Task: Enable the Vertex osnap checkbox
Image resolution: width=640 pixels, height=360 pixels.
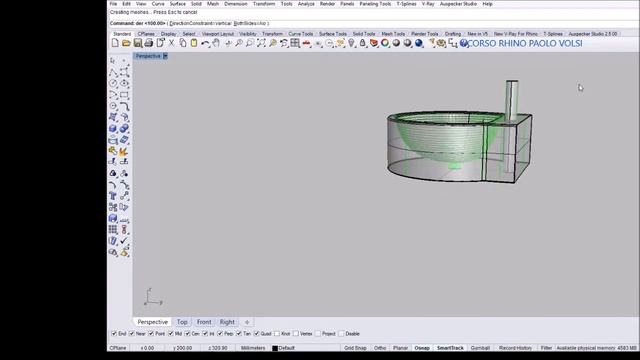Action: [296, 333]
